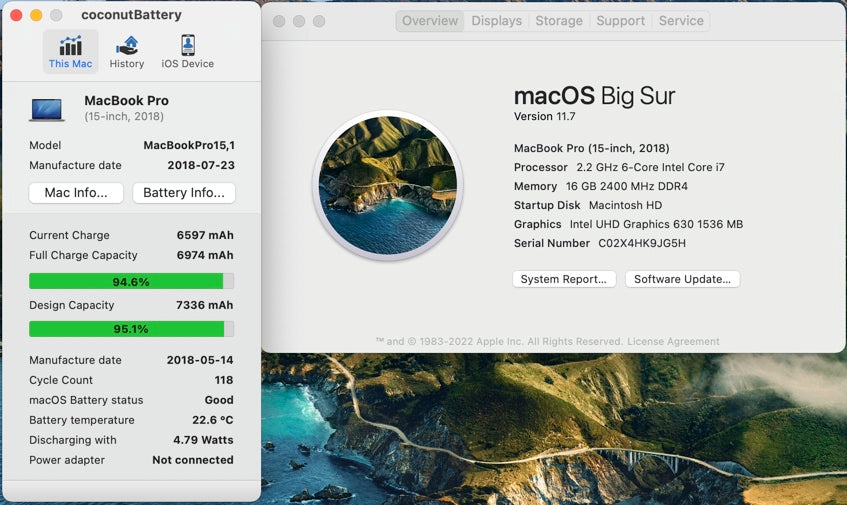This screenshot has width=847, height=505.
Task: Click the macOS Battery status Good value
Action: coord(219,400)
